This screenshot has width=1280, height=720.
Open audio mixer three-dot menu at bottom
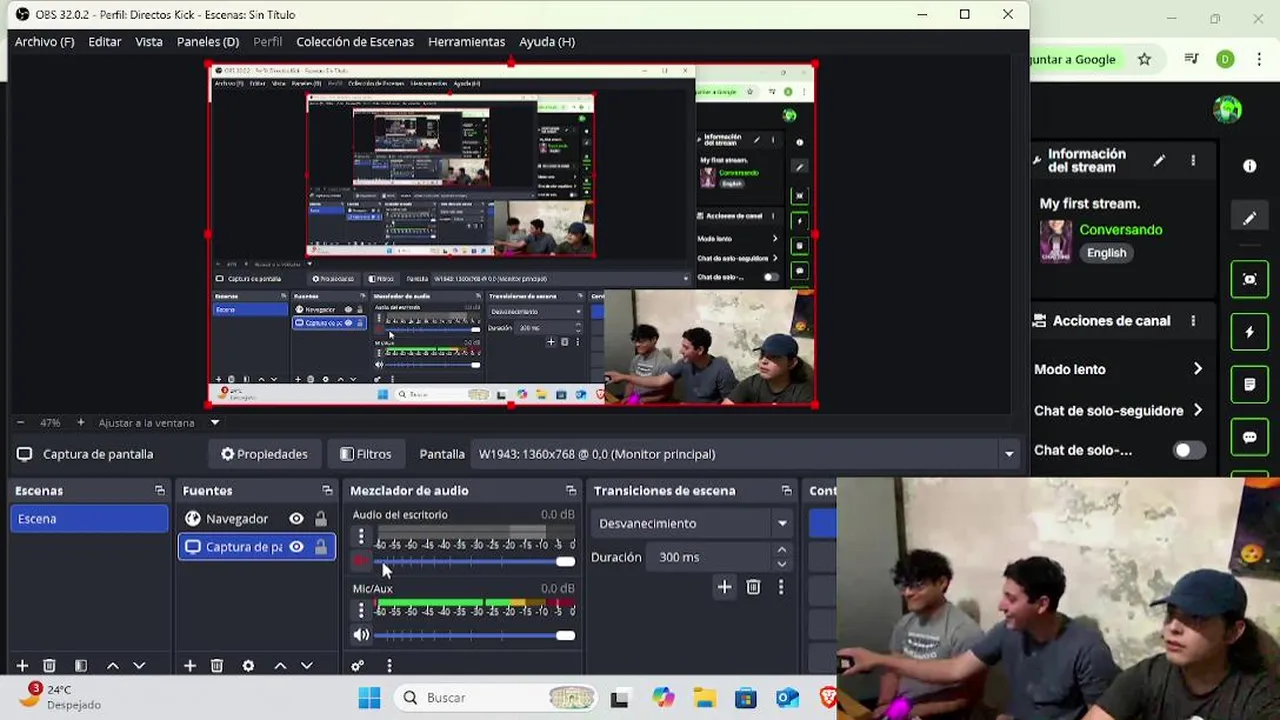(x=389, y=666)
